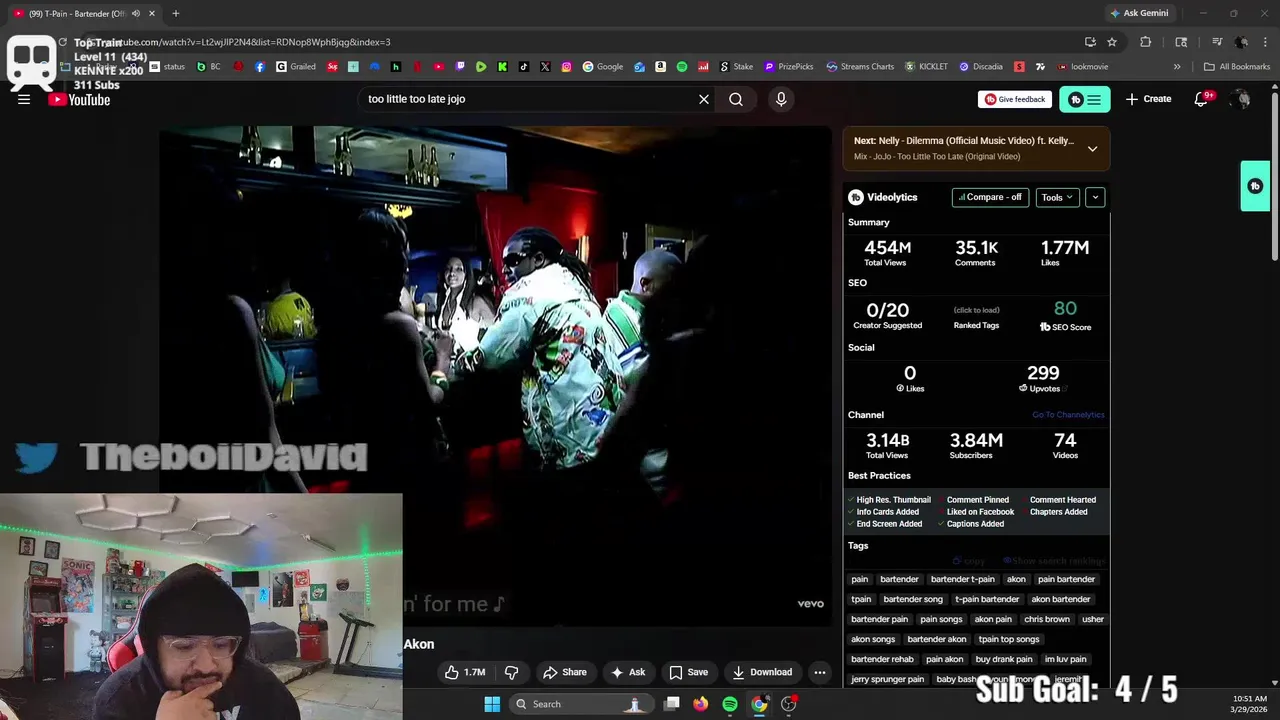Select the 'buy drank pain' tag
This screenshot has width=1280, height=720.
(1004, 659)
